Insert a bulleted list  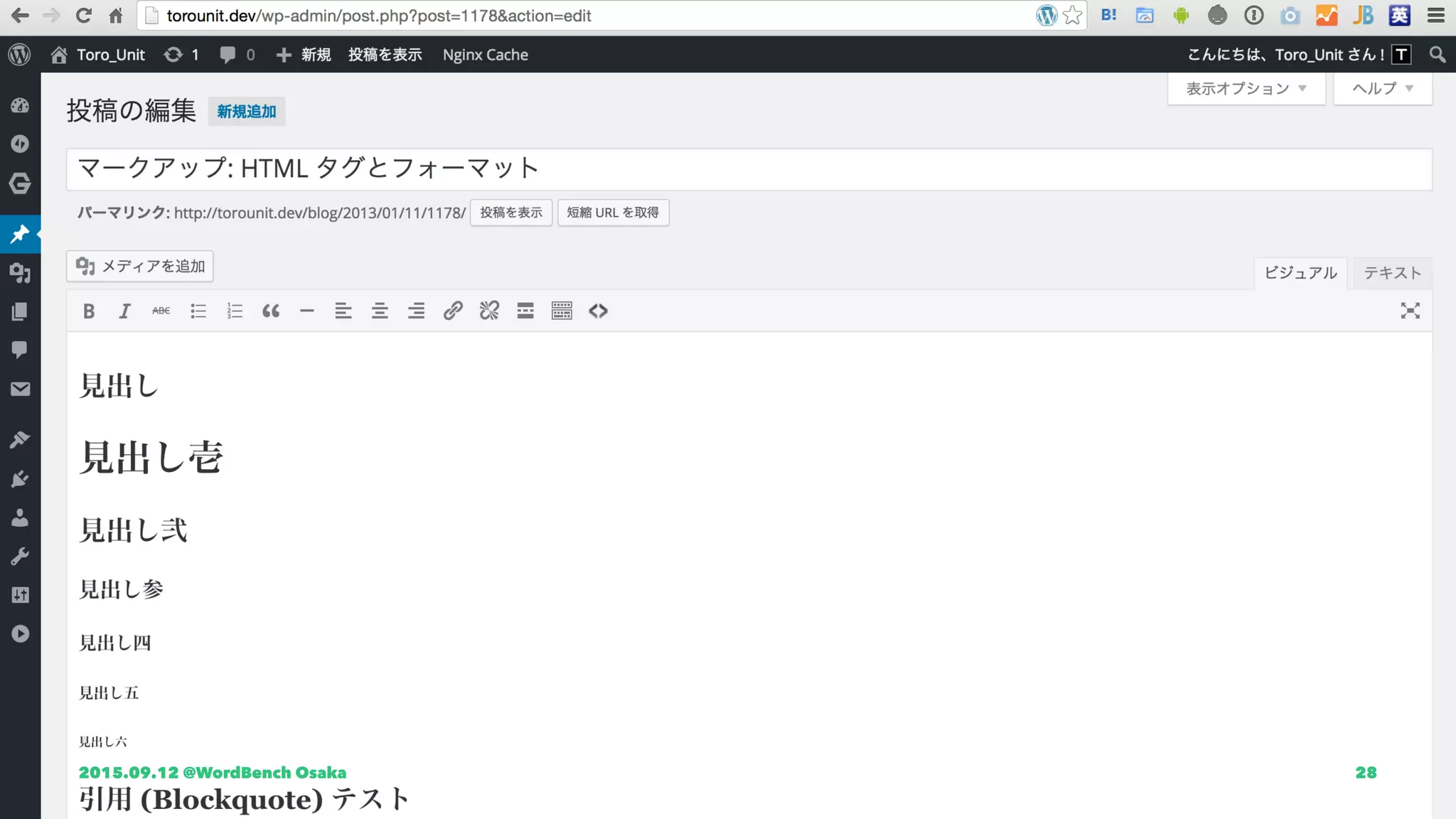[x=198, y=311]
